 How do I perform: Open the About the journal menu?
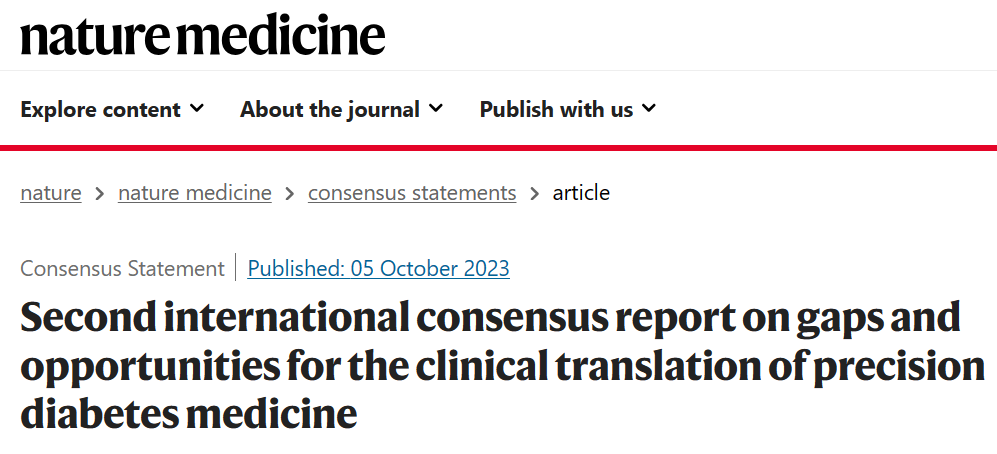point(341,109)
